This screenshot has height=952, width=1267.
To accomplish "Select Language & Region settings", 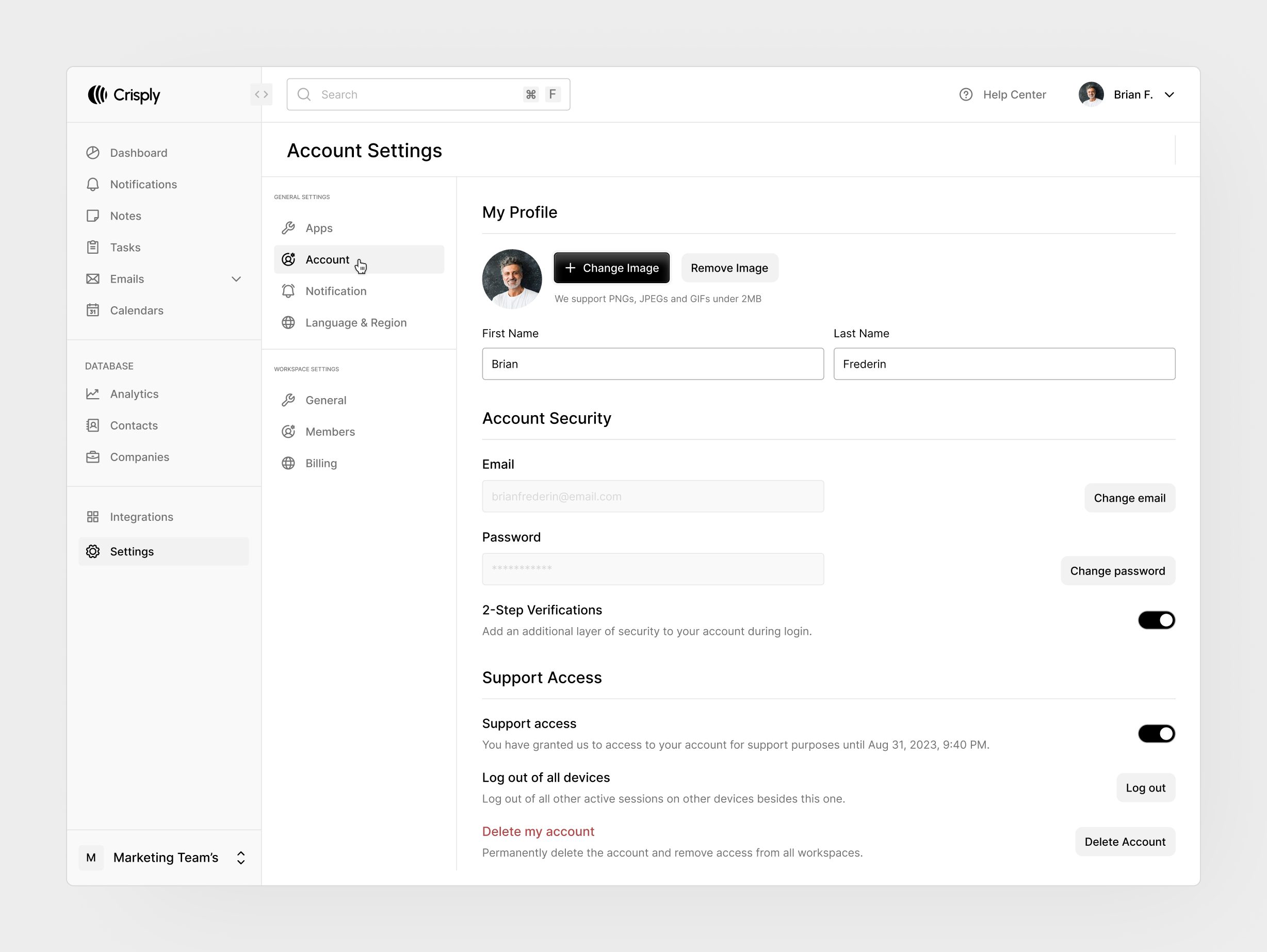I will [356, 322].
